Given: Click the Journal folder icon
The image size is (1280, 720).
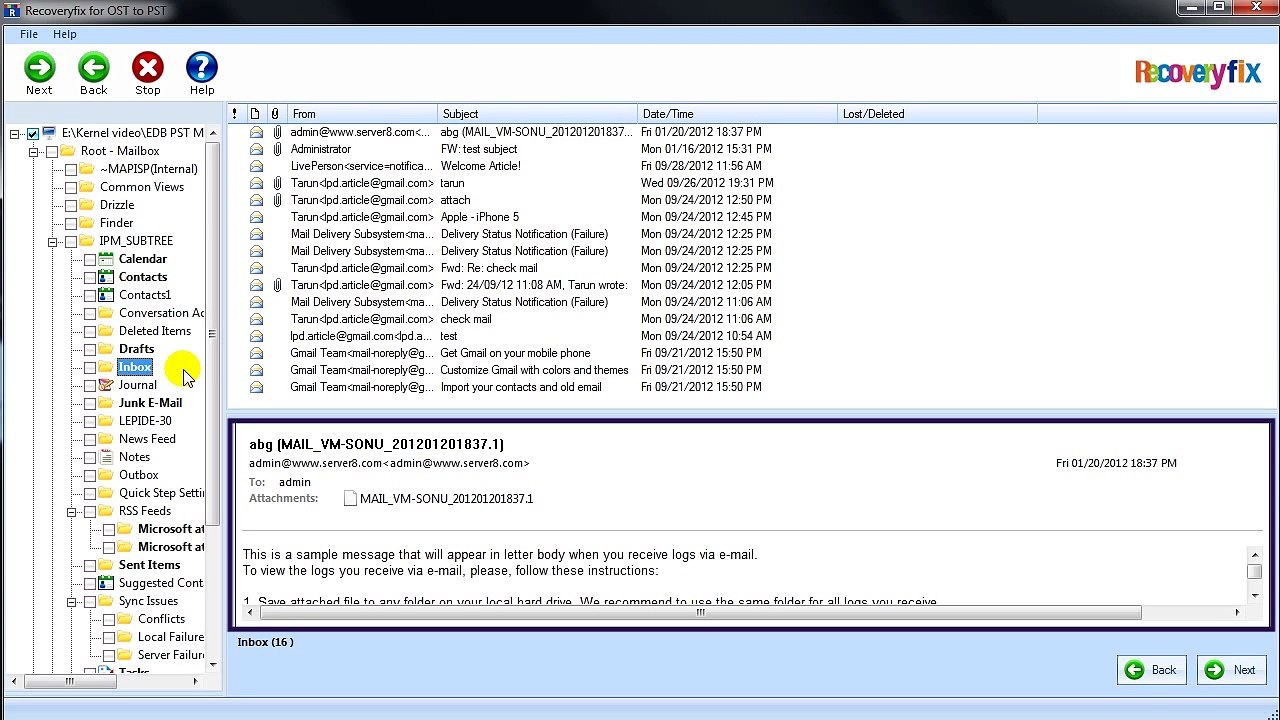Looking at the screenshot, I should (106, 385).
